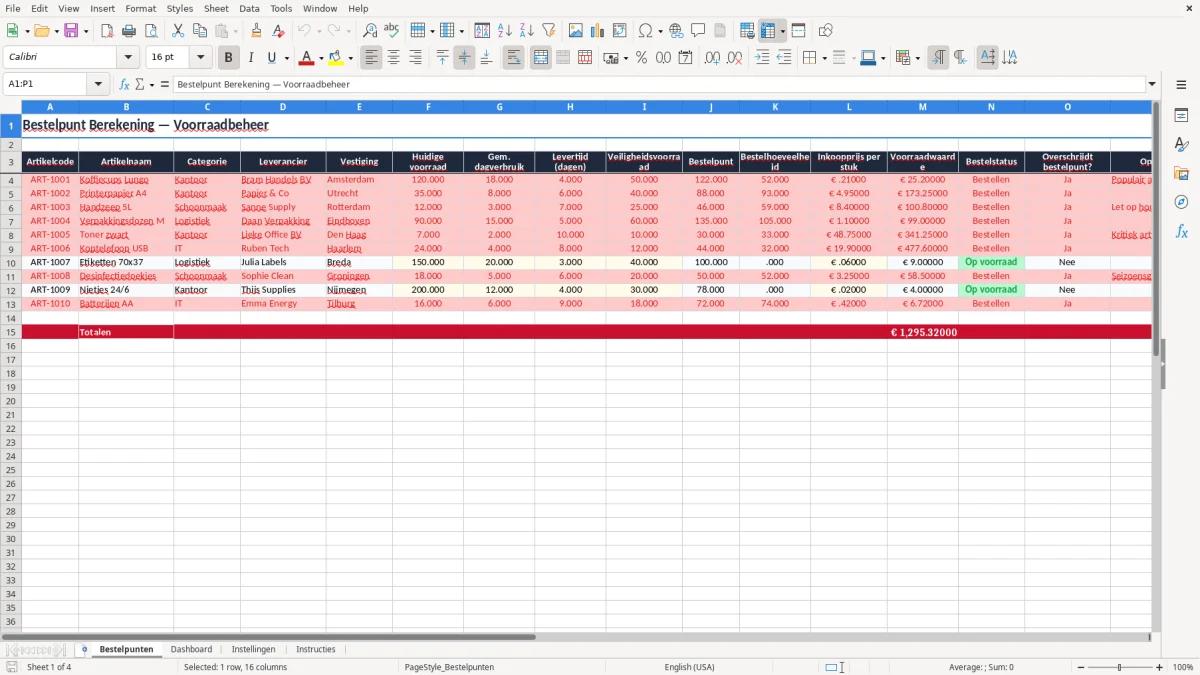This screenshot has height=675, width=1200.
Task: Insert an image via toolbar icon
Action: coord(576,31)
